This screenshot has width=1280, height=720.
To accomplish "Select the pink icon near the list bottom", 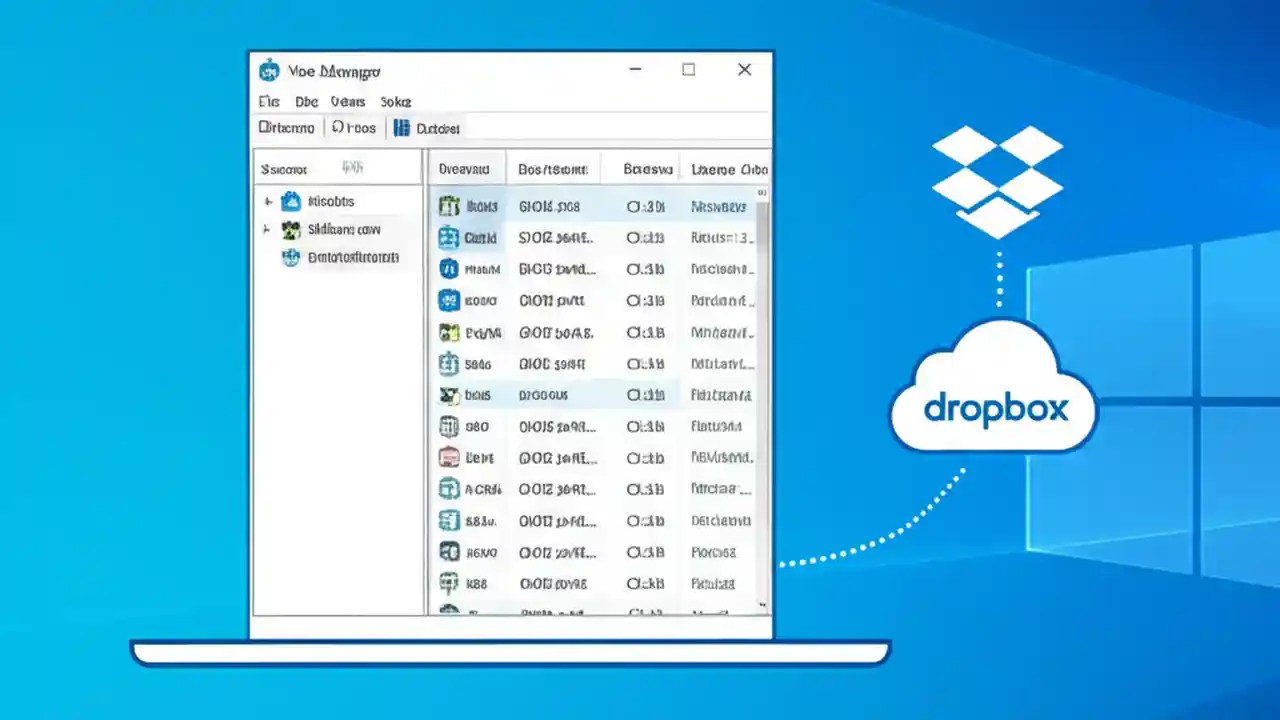I will (x=450, y=458).
